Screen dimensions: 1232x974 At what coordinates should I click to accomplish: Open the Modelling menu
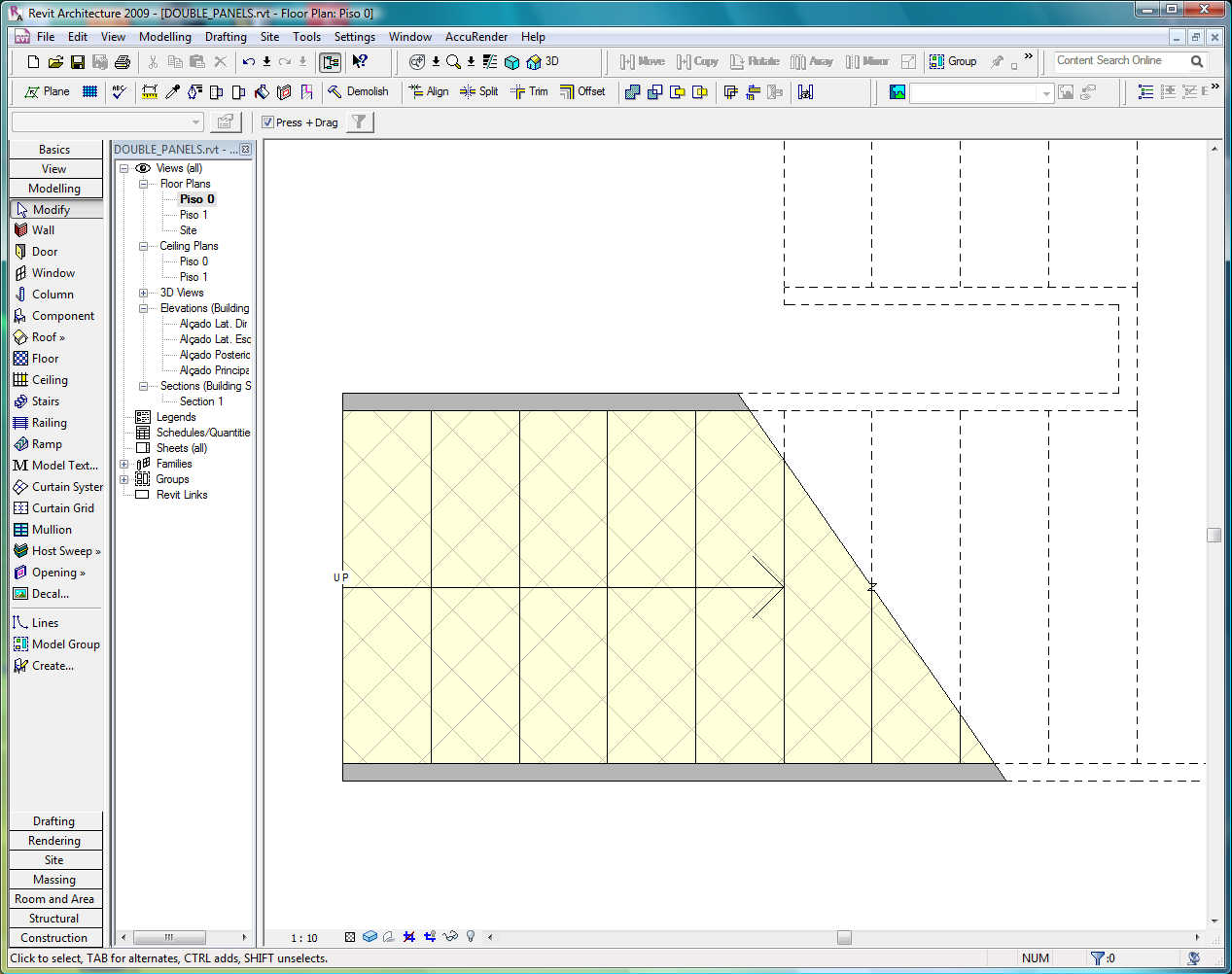pyautogui.click(x=164, y=37)
